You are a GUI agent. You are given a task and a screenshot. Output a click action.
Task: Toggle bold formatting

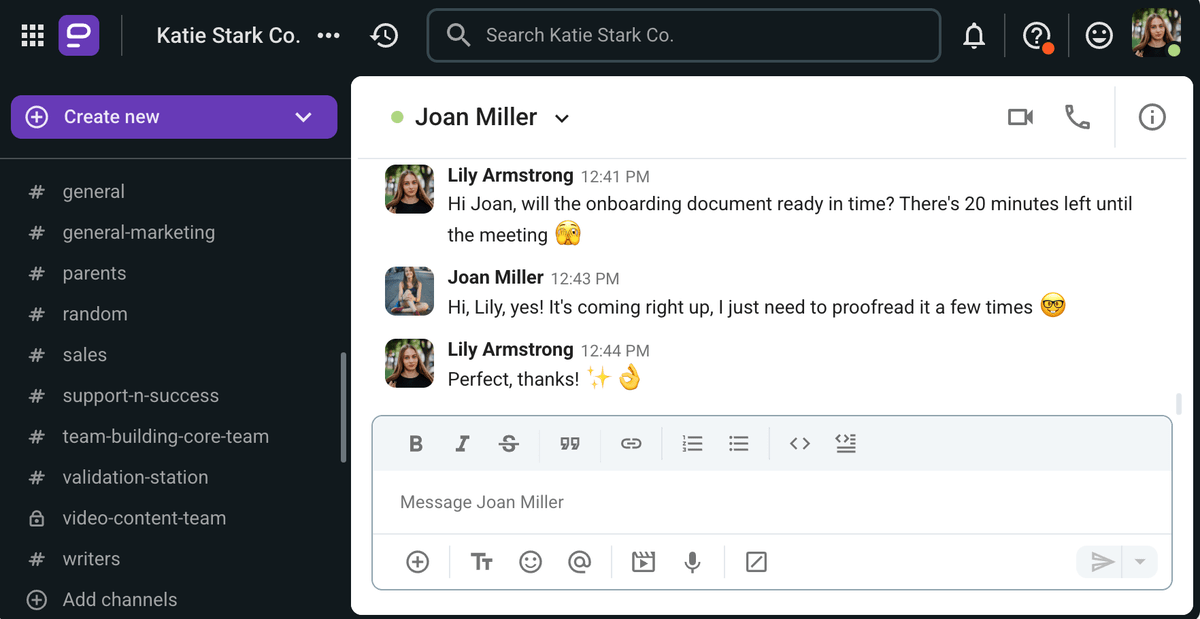tap(416, 444)
